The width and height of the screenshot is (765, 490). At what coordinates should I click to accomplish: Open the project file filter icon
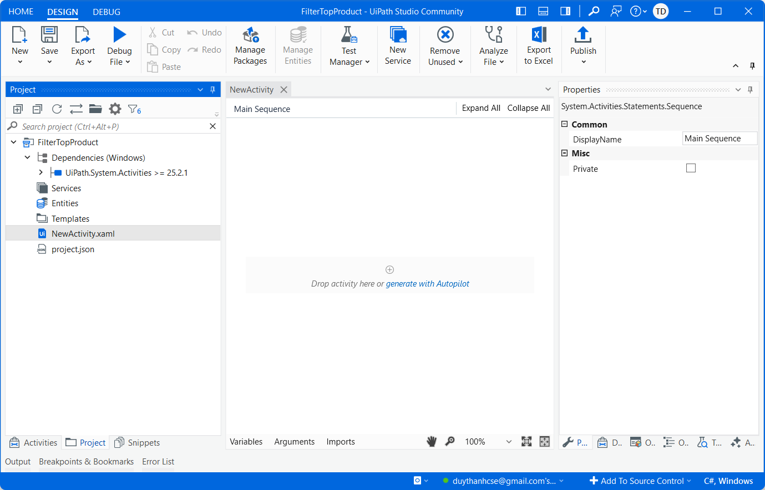point(134,109)
